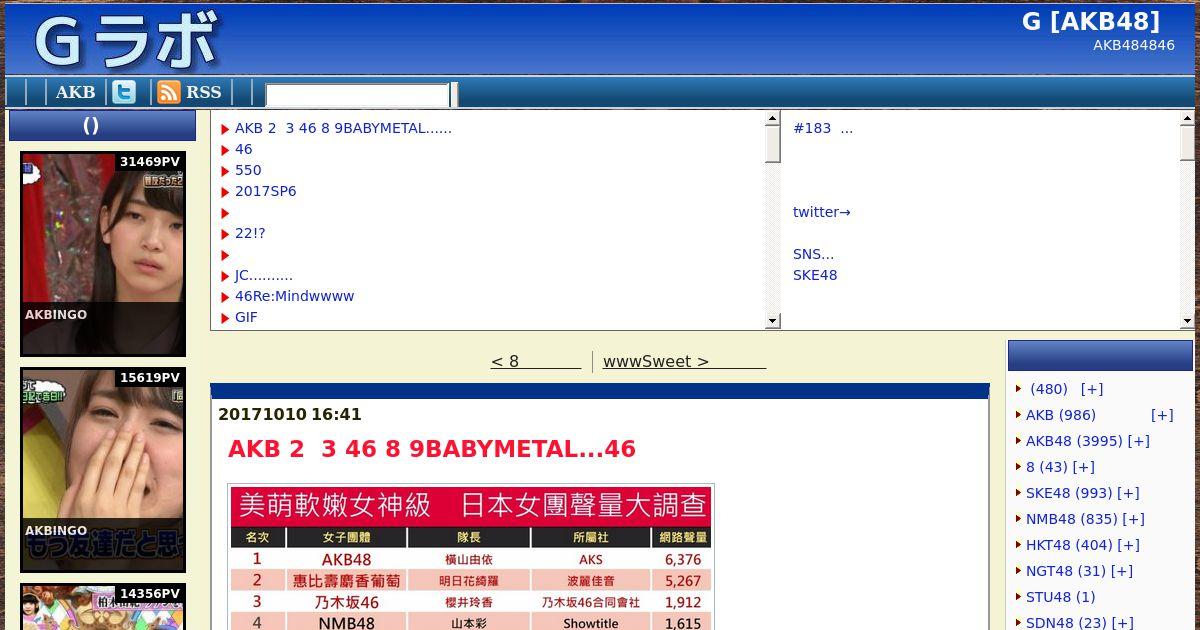Expand the 'AKB48 (3995)' category with [+]

tap(1138, 441)
